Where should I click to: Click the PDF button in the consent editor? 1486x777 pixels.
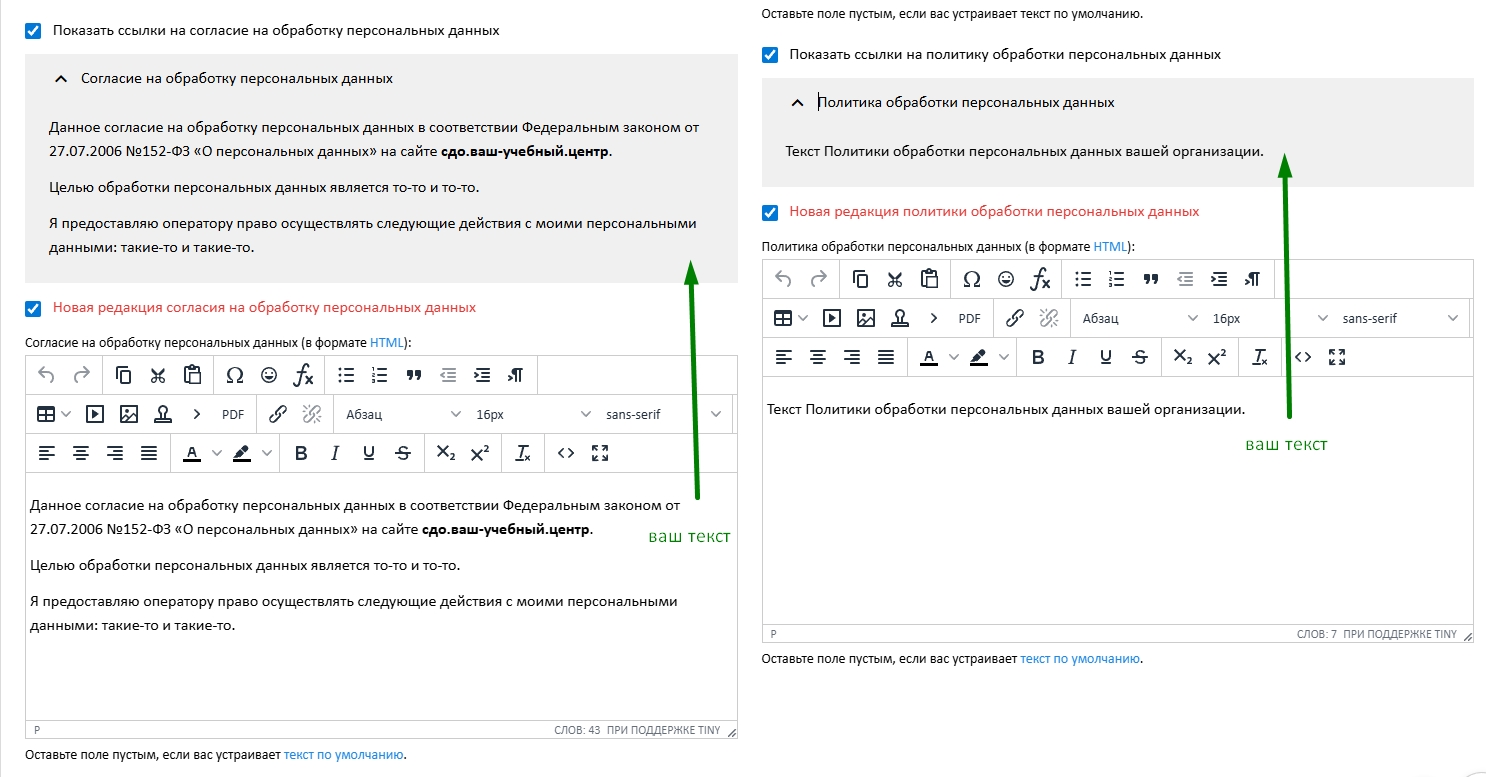pyautogui.click(x=233, y=414)
